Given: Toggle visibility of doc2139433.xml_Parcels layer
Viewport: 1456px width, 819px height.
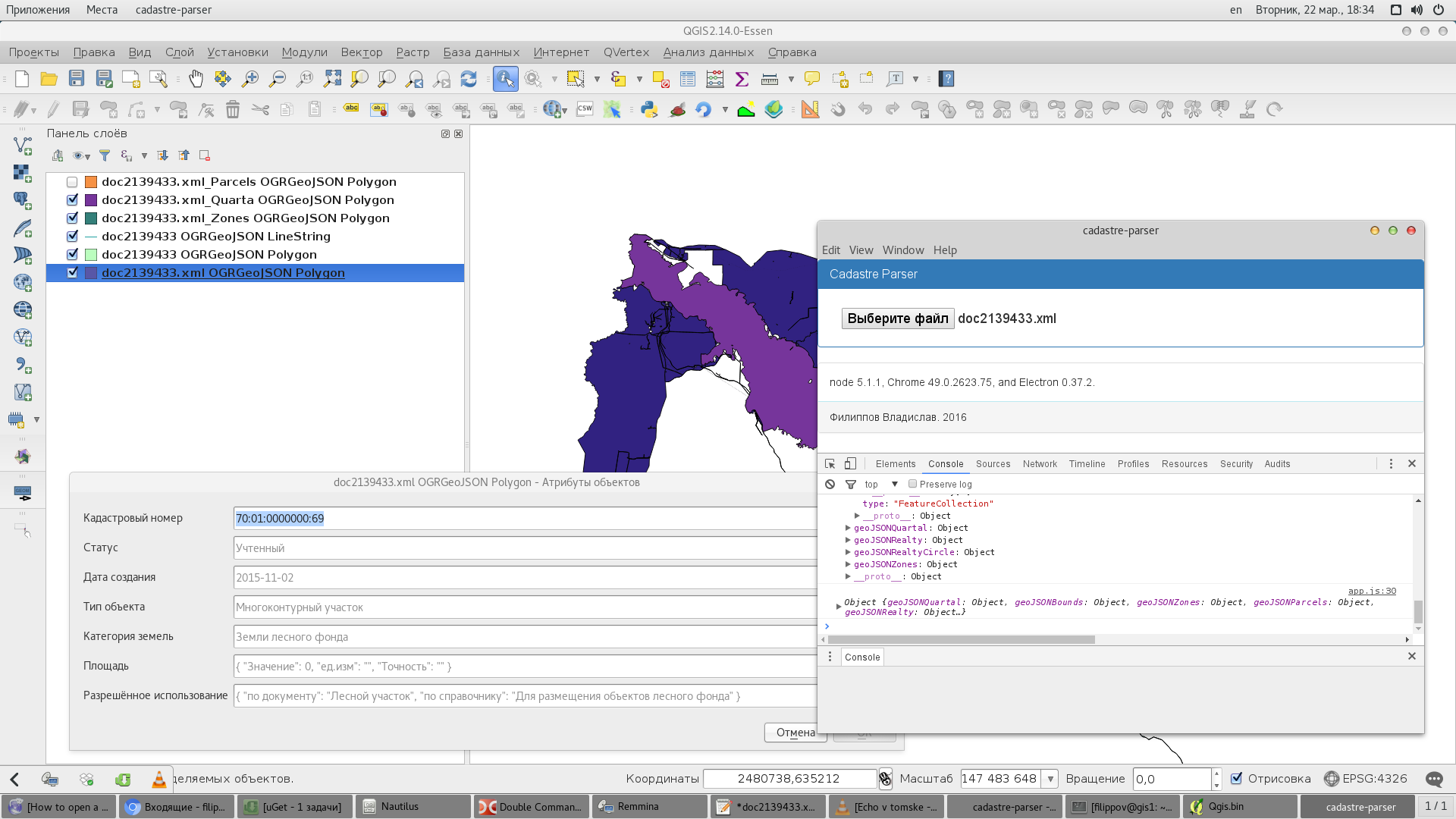Looking at the screenshot, I should tap(71, 181).
